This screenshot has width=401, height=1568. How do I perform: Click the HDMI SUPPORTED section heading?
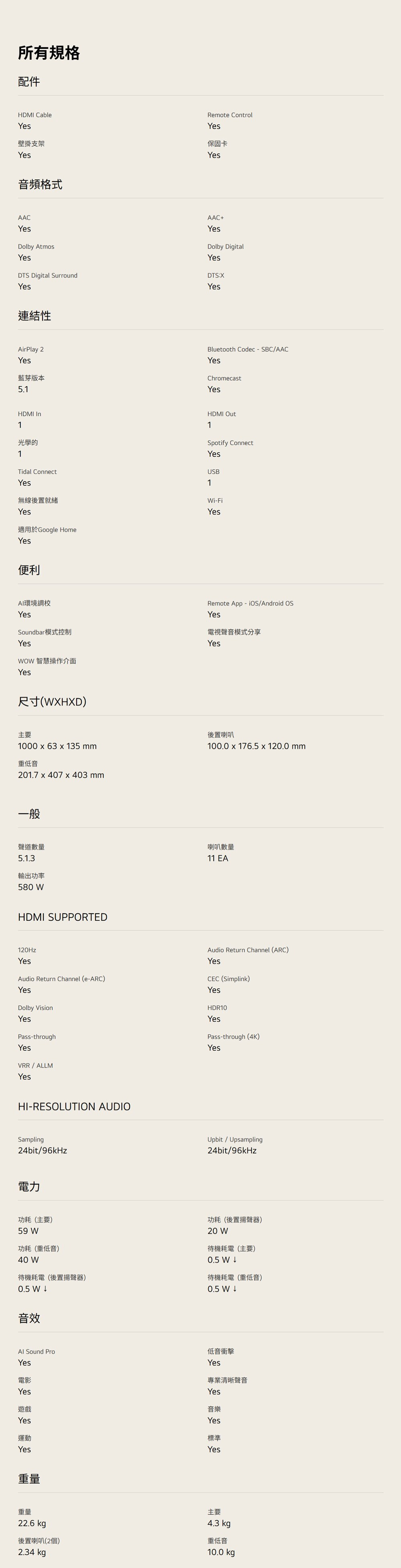(62, 917)
